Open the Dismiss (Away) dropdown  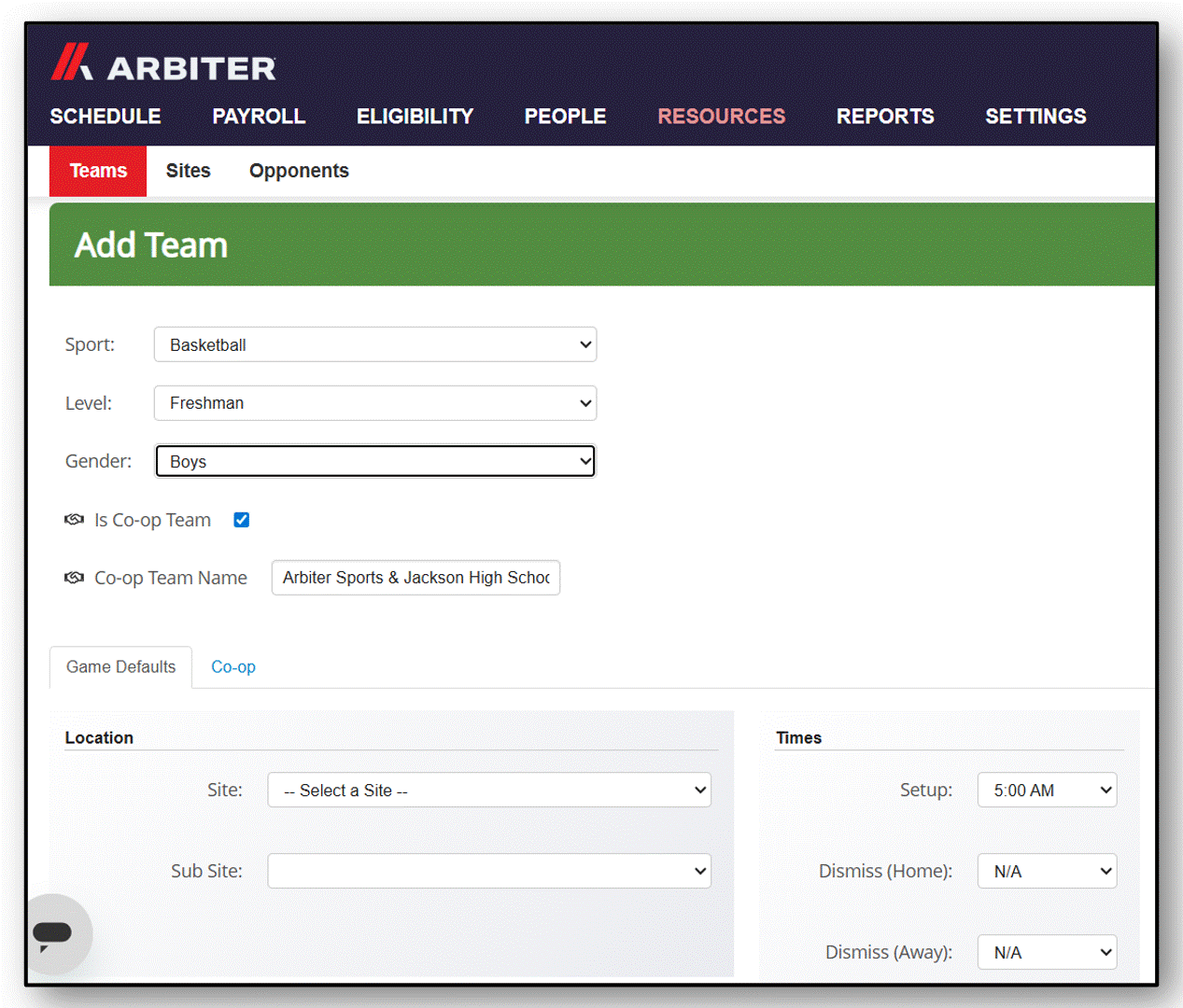tap(1047, 952)
